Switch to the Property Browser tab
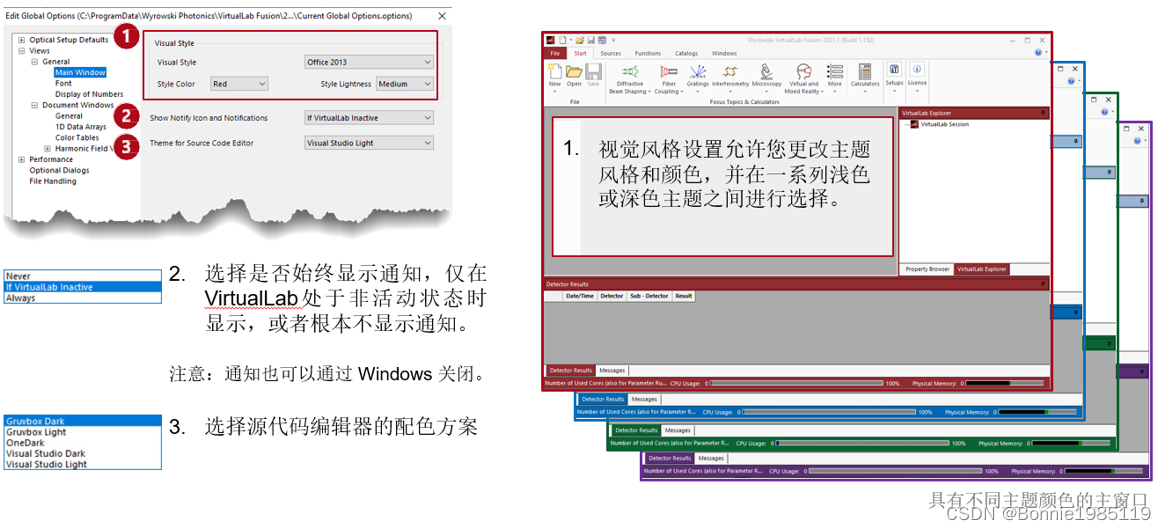 [x=927, y=269]
